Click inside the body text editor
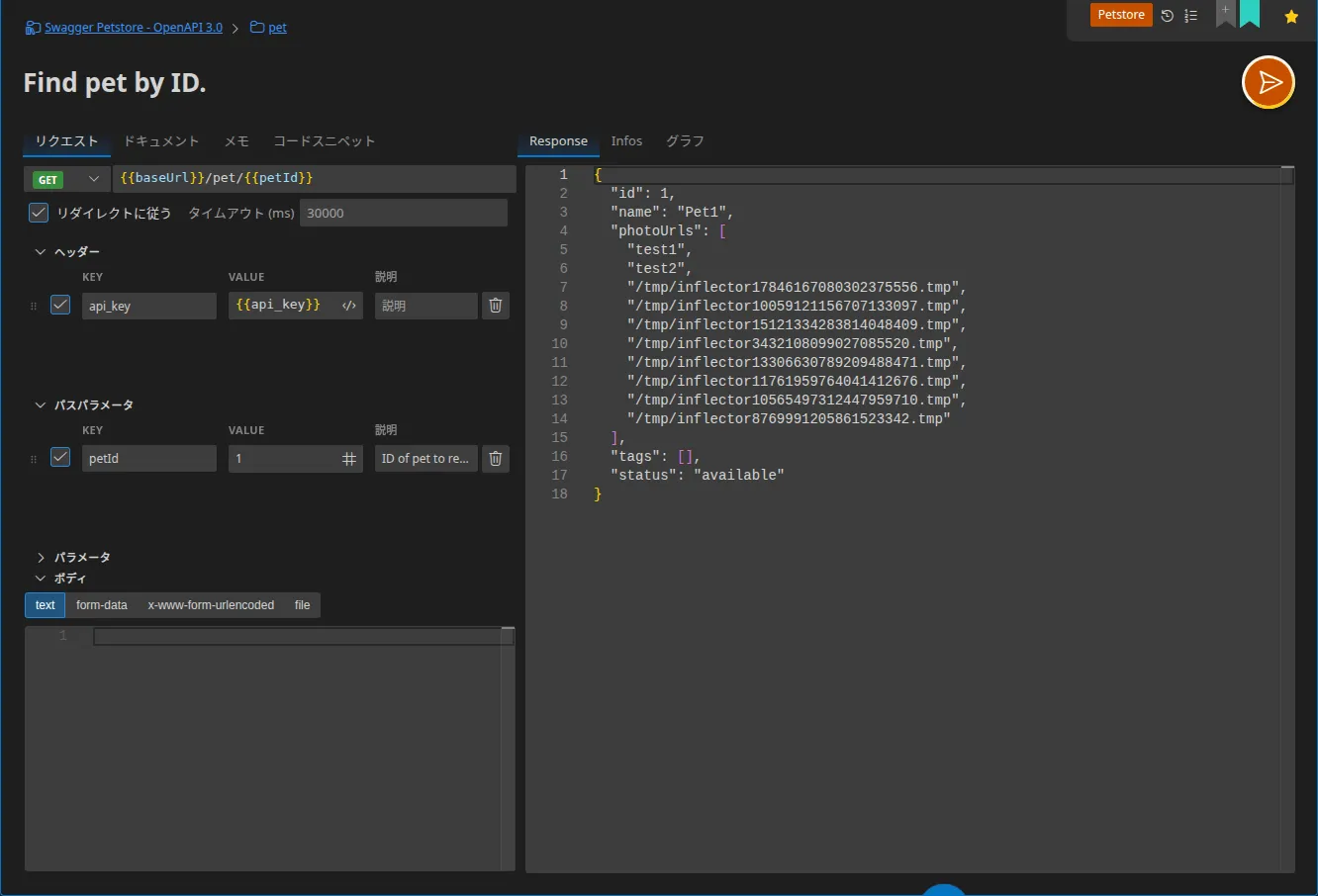This screenshot has height=896, width=1318. 269,748
